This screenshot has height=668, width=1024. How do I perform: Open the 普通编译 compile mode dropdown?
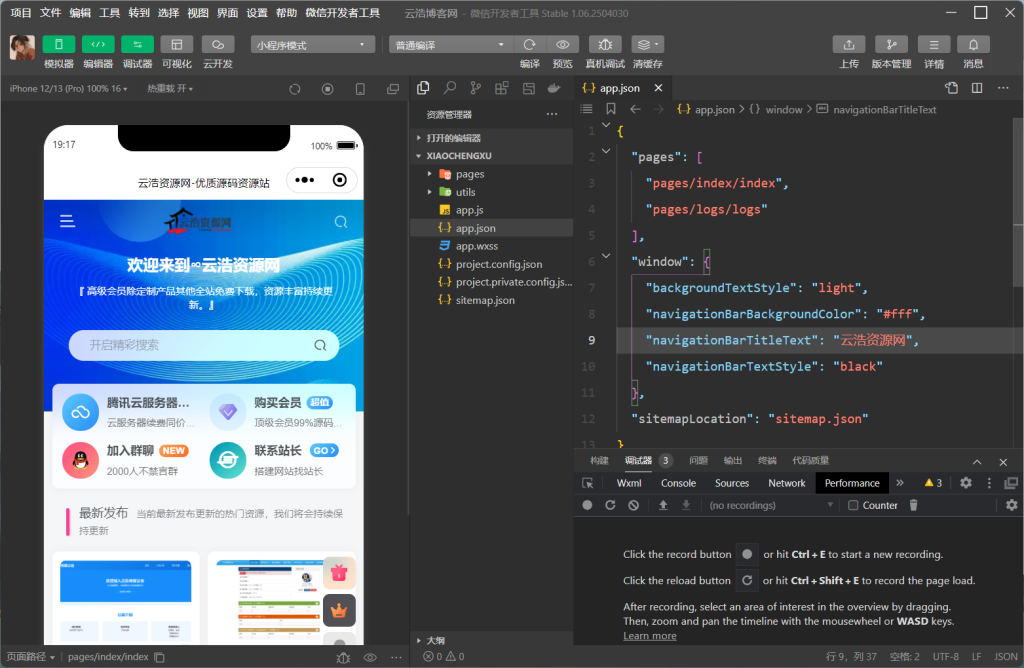click(451, 45)
